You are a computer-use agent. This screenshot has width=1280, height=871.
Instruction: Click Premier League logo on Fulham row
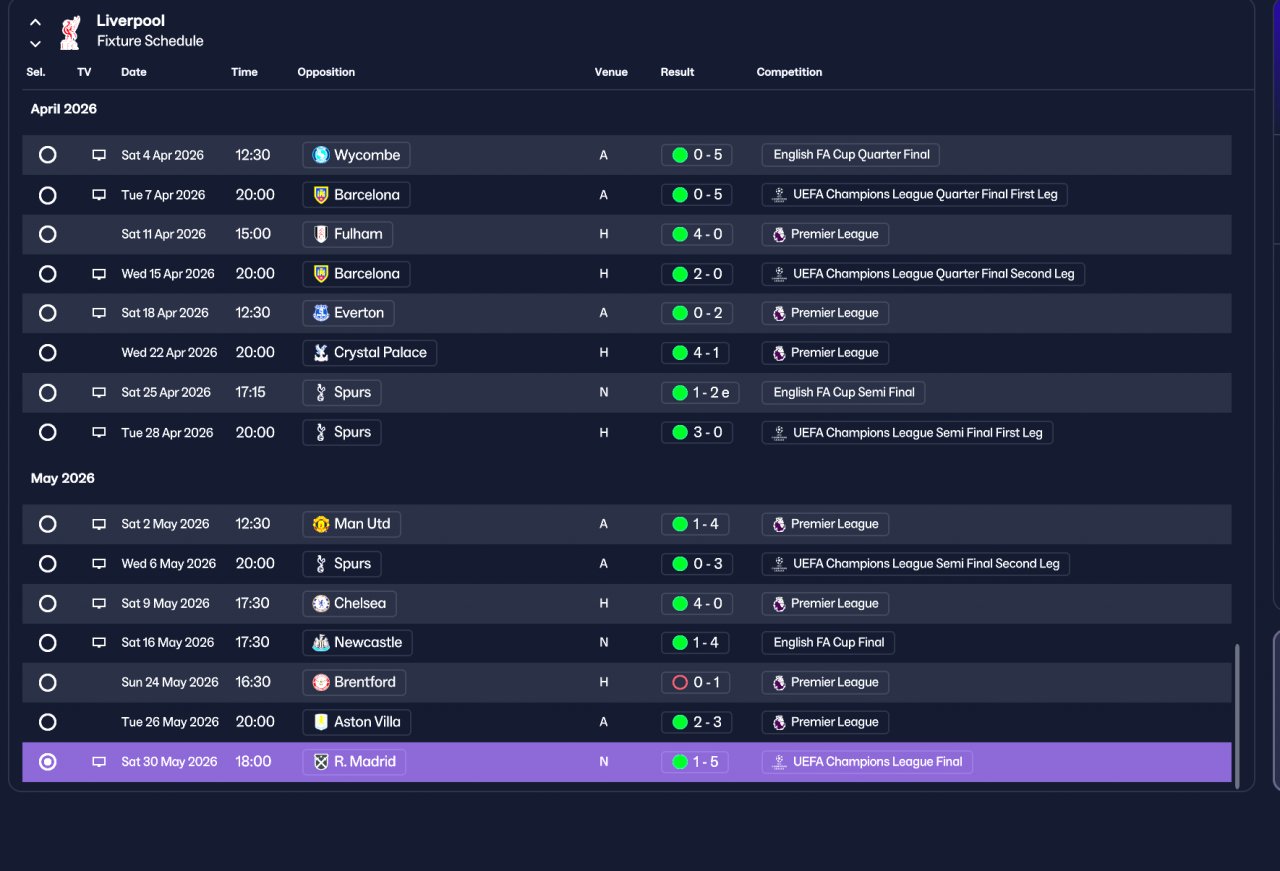point(779,234)
